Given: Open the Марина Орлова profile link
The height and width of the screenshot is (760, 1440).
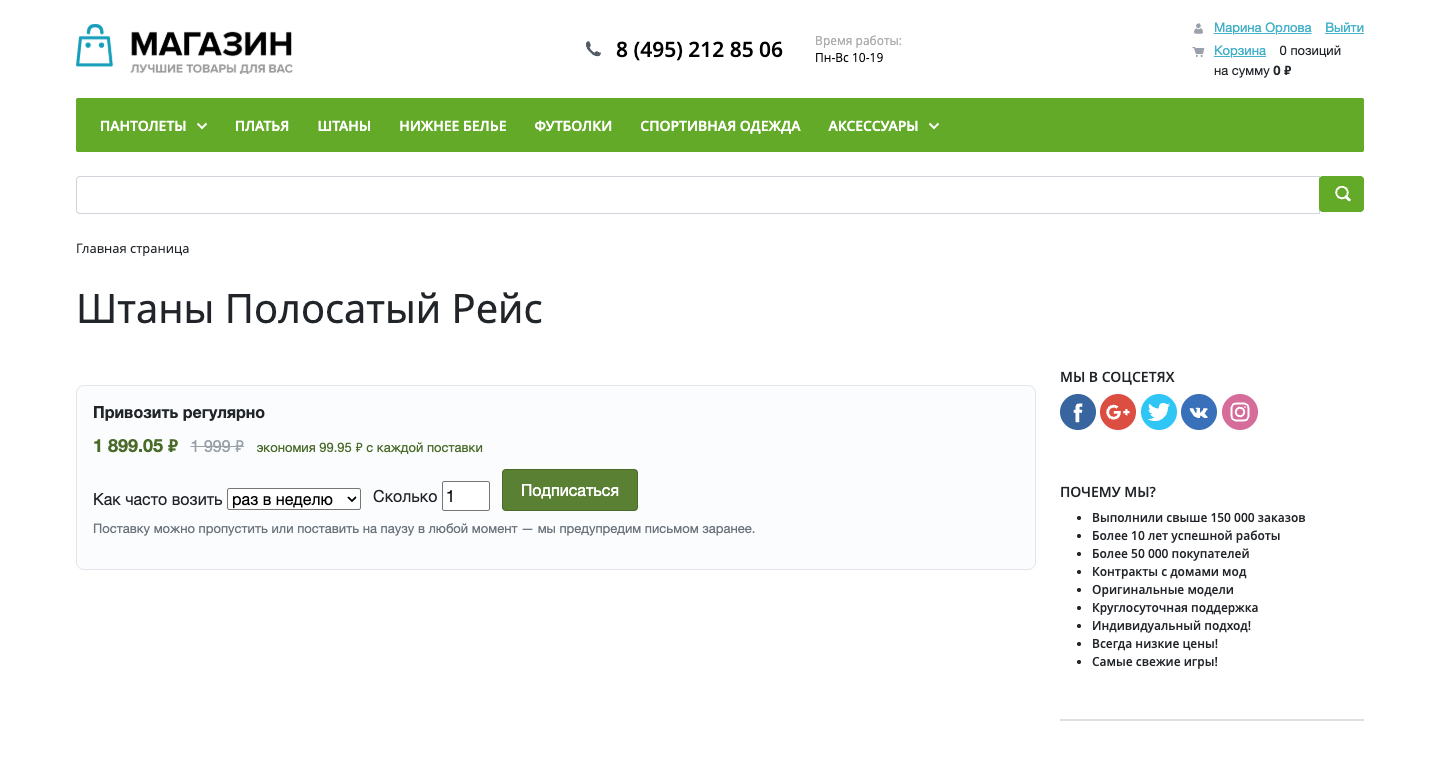Looking at the screenshot, I should tap(1262, 28).
